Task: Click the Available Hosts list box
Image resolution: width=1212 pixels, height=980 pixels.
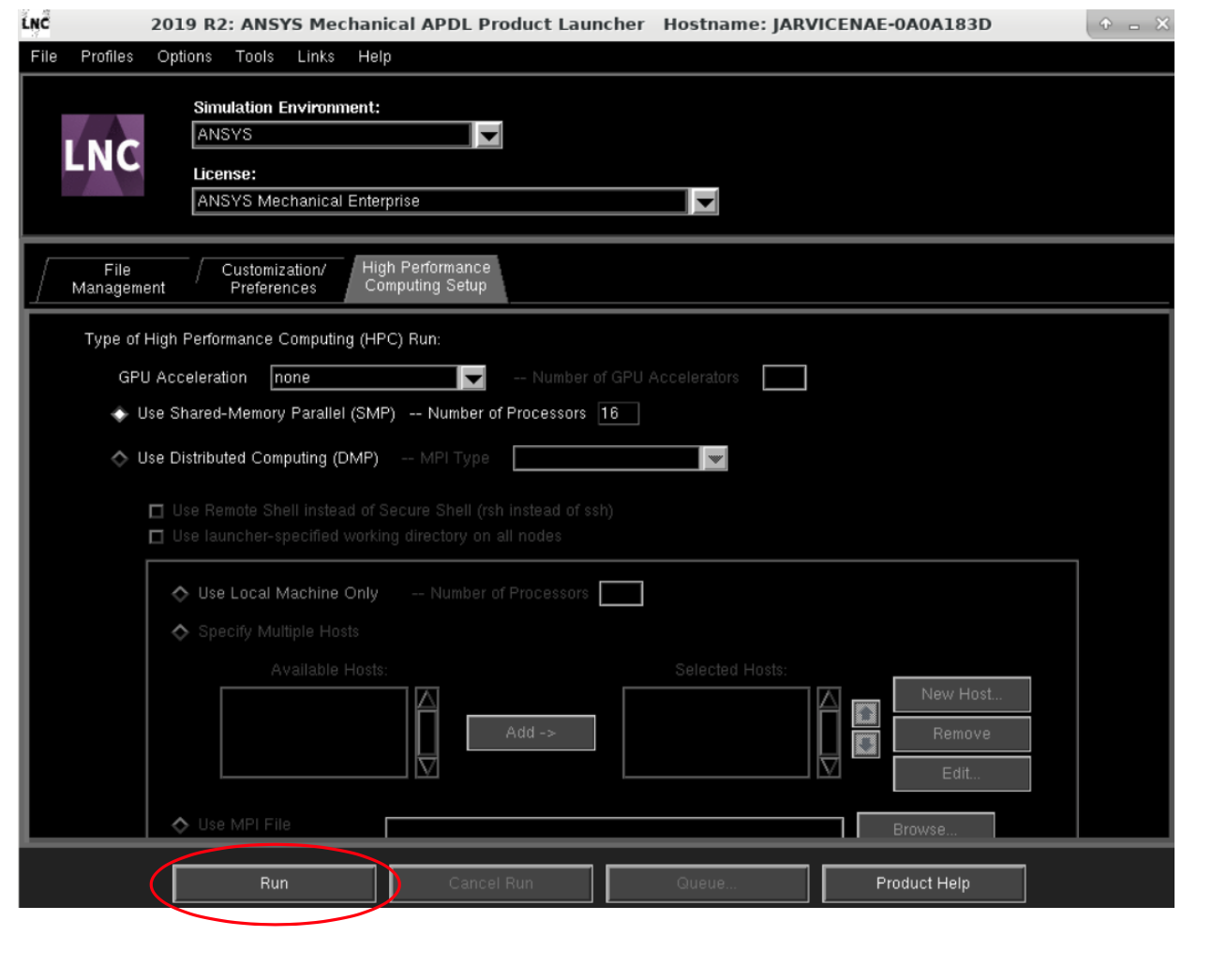Action: coord(314,733)
